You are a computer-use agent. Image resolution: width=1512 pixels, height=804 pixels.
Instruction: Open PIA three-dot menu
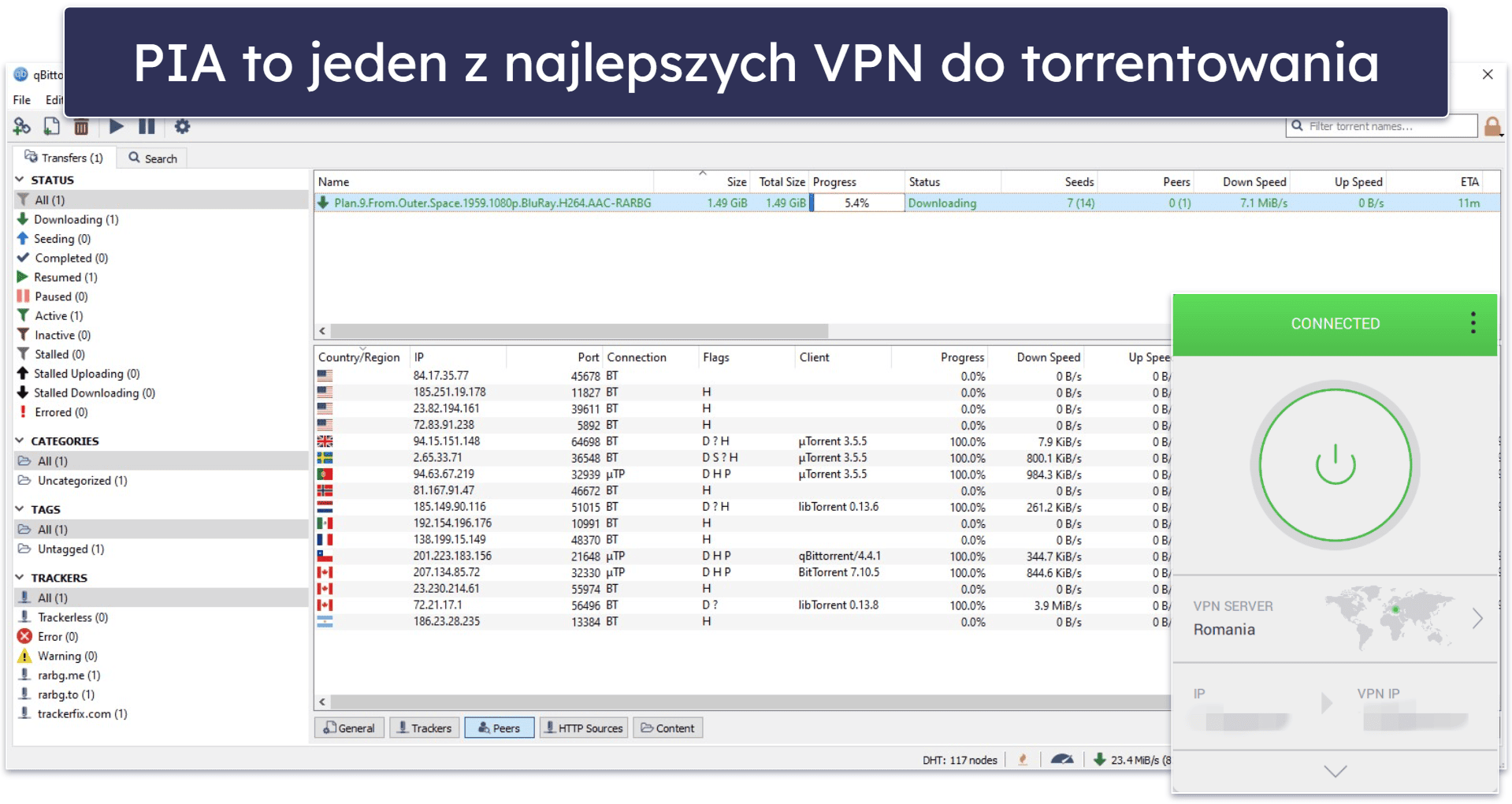tap(1473, 323)
